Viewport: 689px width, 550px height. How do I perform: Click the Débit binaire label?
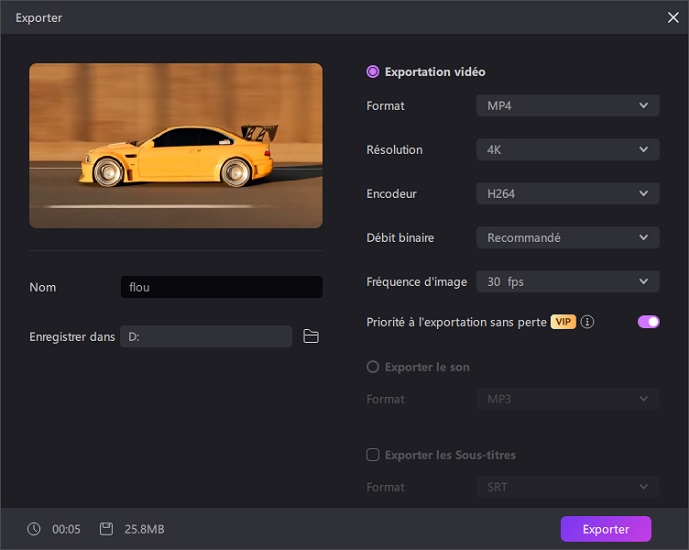click(400, 238)
